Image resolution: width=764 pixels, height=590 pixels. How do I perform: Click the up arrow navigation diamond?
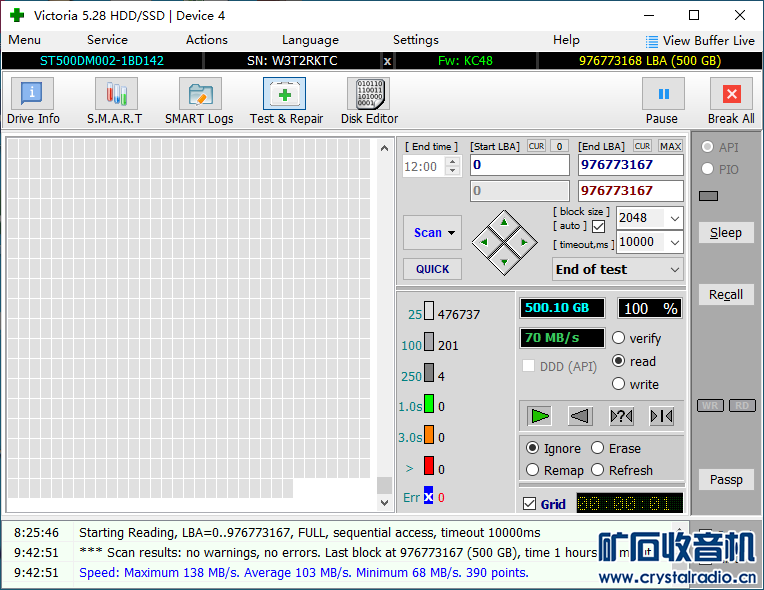504,223
